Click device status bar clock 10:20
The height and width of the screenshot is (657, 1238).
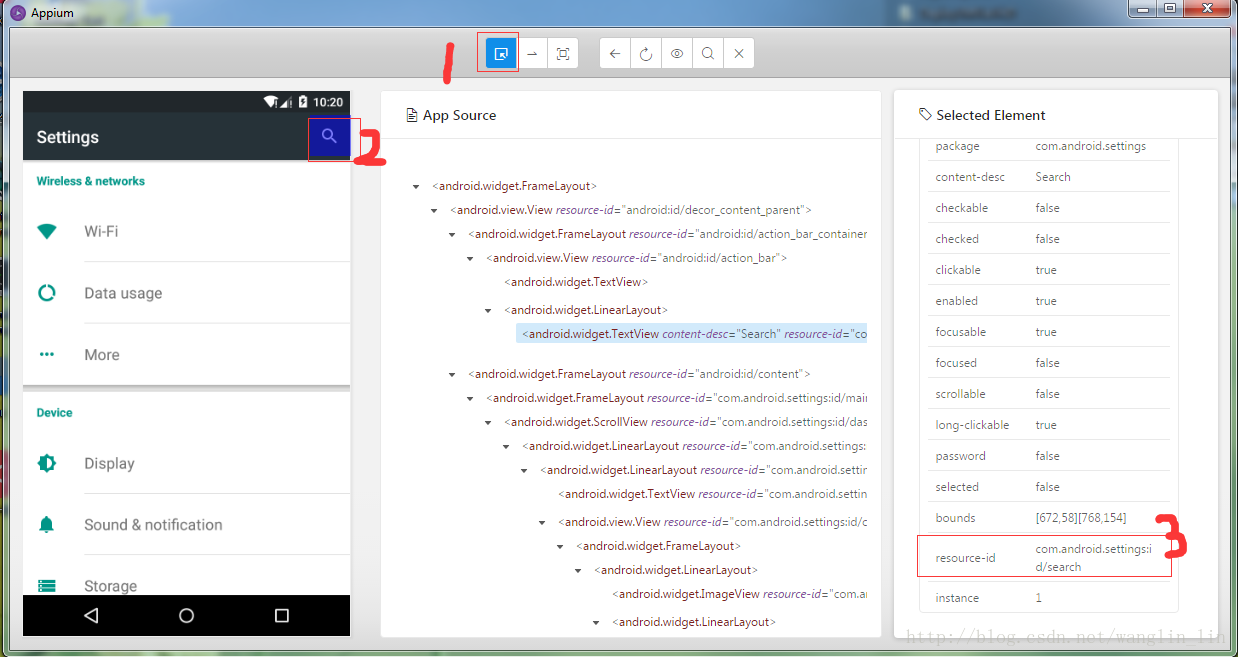click(x=328, y=102)
